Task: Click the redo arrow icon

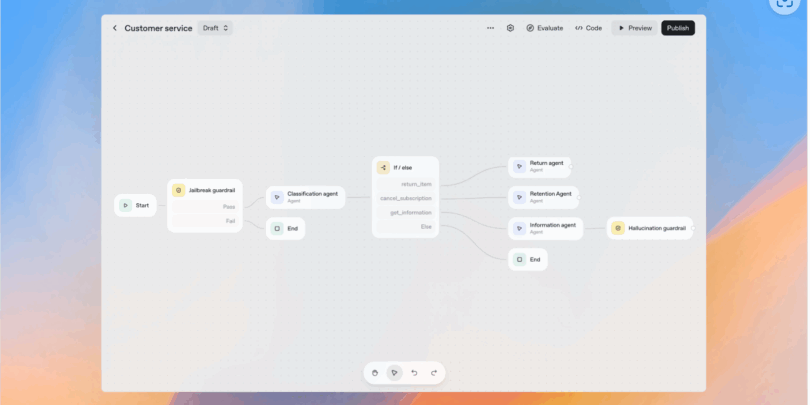Action: (434, 373)
